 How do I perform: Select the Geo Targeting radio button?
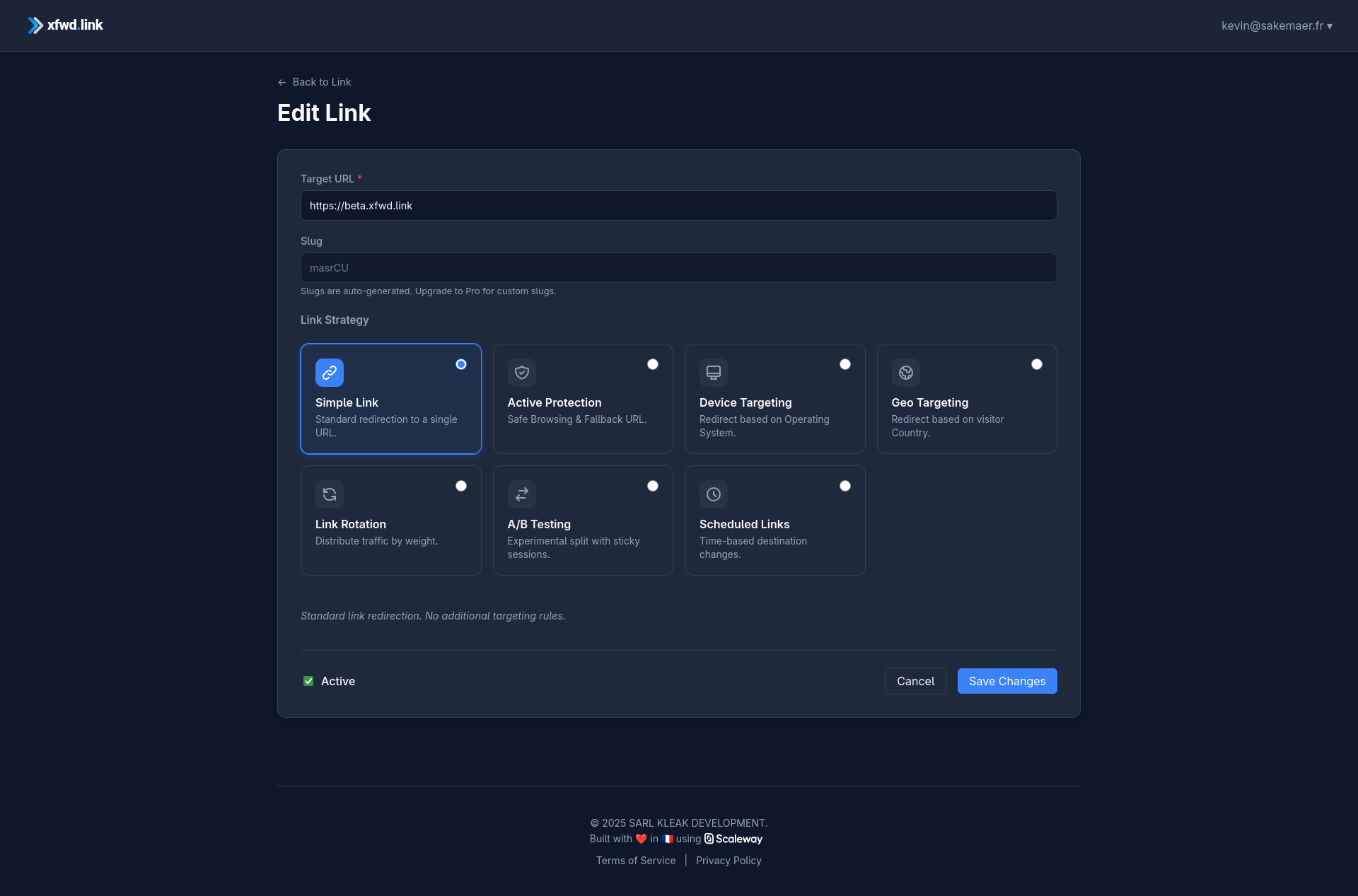[1037, 364]
